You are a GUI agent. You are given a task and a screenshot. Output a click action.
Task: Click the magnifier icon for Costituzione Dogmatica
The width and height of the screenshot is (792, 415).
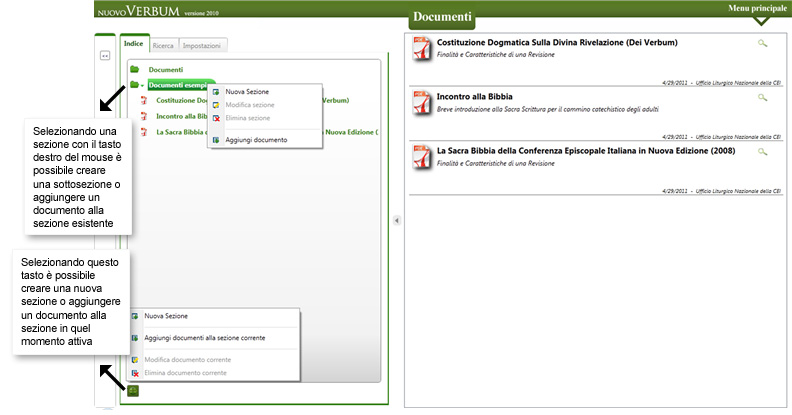point(763,44)
